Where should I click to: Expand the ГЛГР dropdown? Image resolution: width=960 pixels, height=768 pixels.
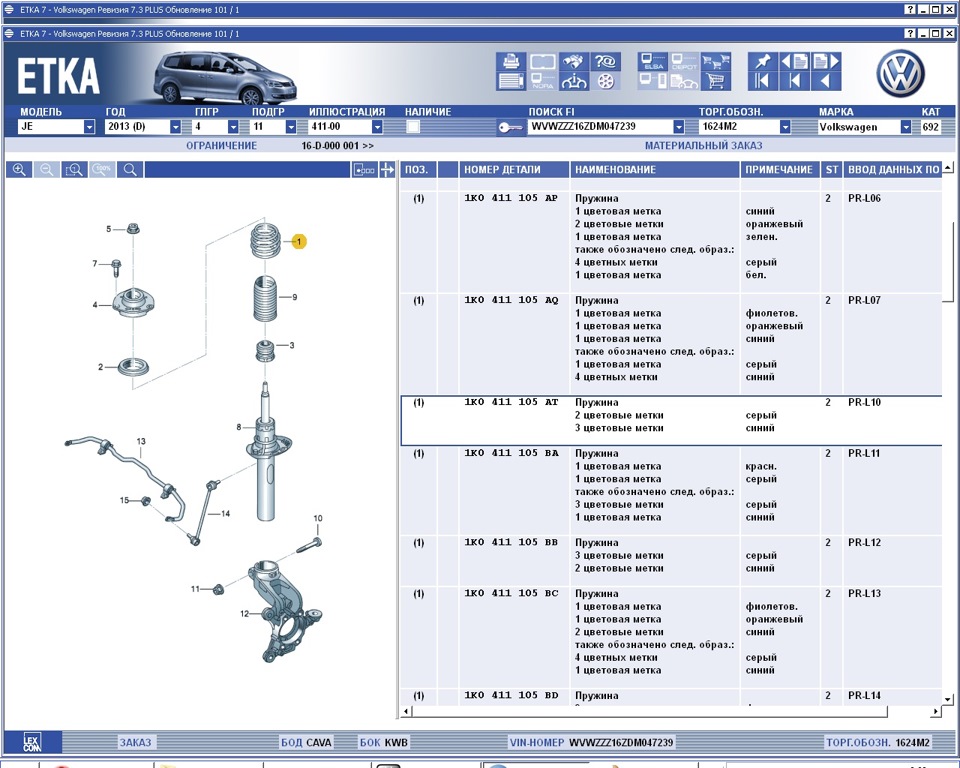coord(233,127)
